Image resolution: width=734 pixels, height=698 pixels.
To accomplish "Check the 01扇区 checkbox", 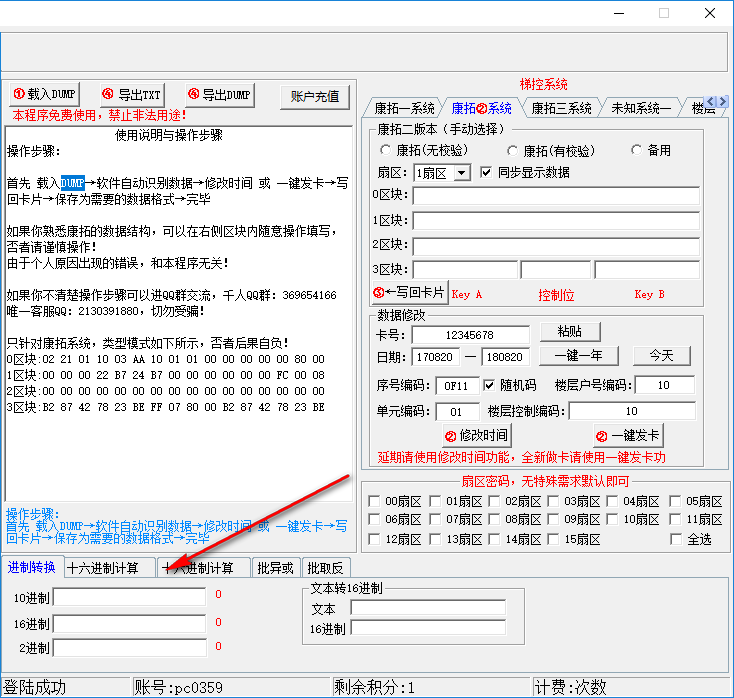I will pos(435,501).
